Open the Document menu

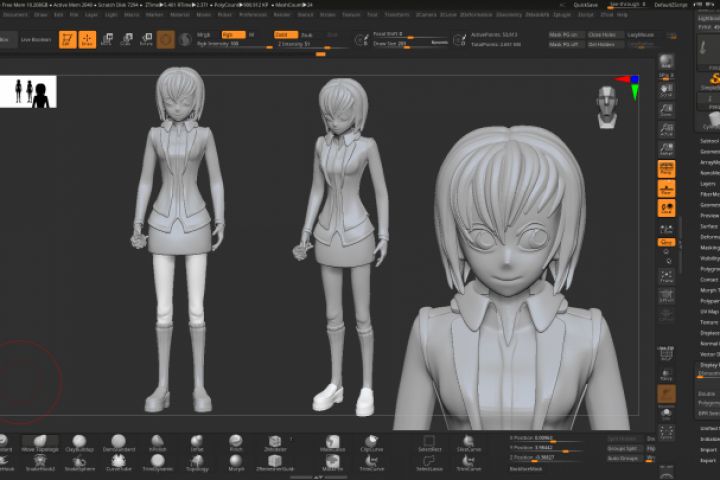pyautogui.click(x=15, y=15)
